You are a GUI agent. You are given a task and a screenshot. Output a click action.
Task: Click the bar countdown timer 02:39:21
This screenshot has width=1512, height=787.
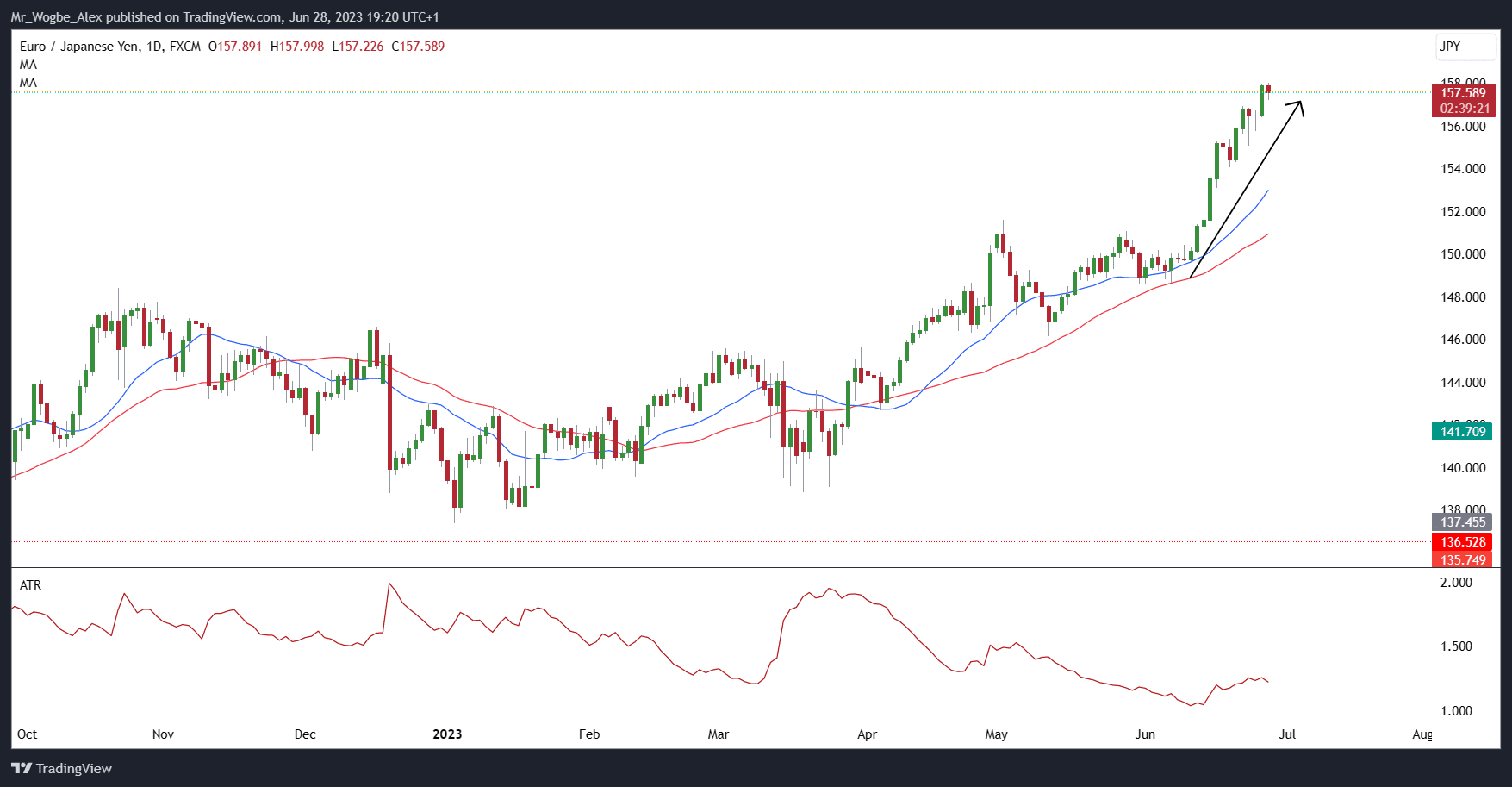tap(1464, 109)
